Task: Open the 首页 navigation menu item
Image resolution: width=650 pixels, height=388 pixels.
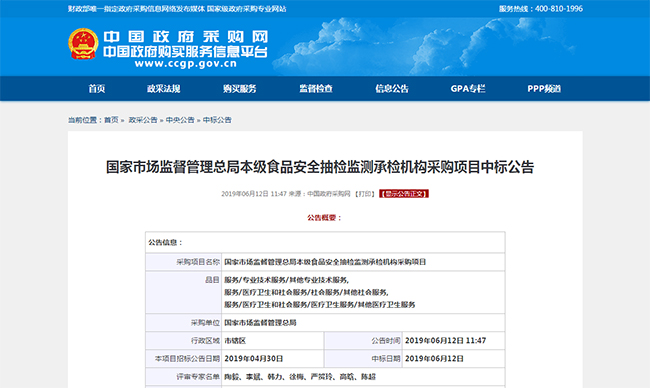Action: [97, 89]
